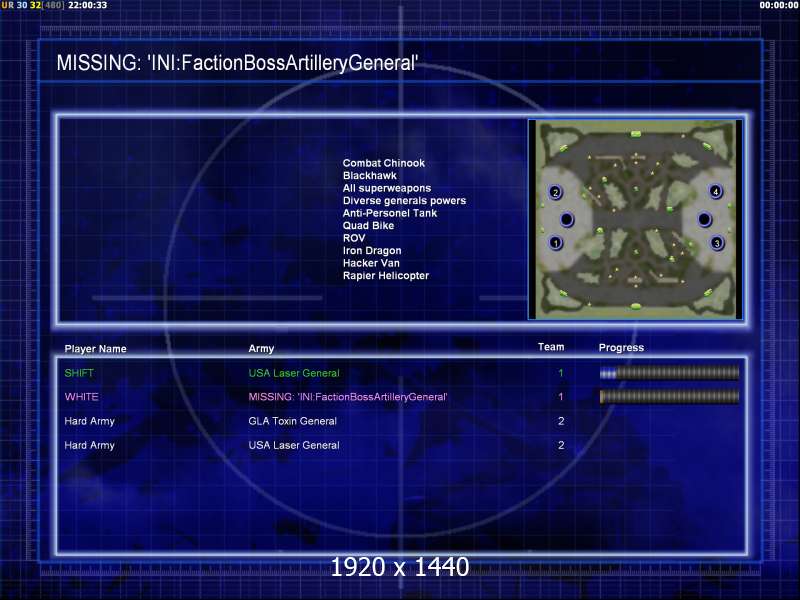Click 'Hard Army' in GLA Toxin General row

pos(89,421)
